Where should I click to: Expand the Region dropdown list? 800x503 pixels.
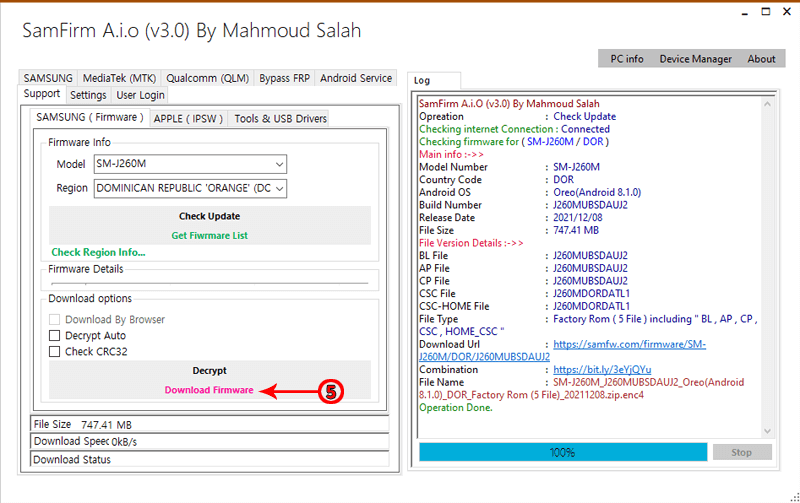click(x=279, y=188)
